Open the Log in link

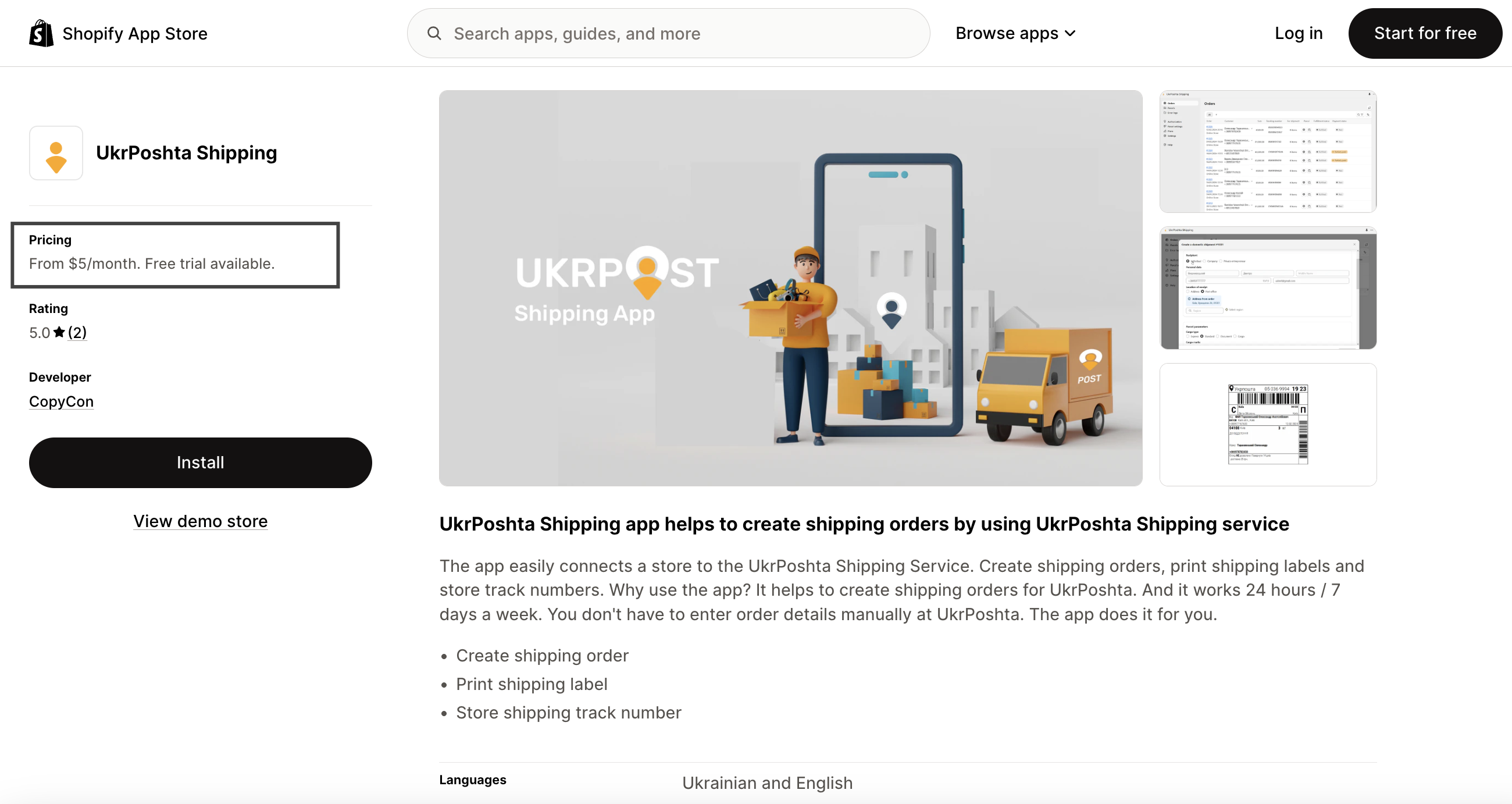click(1299, 34)
